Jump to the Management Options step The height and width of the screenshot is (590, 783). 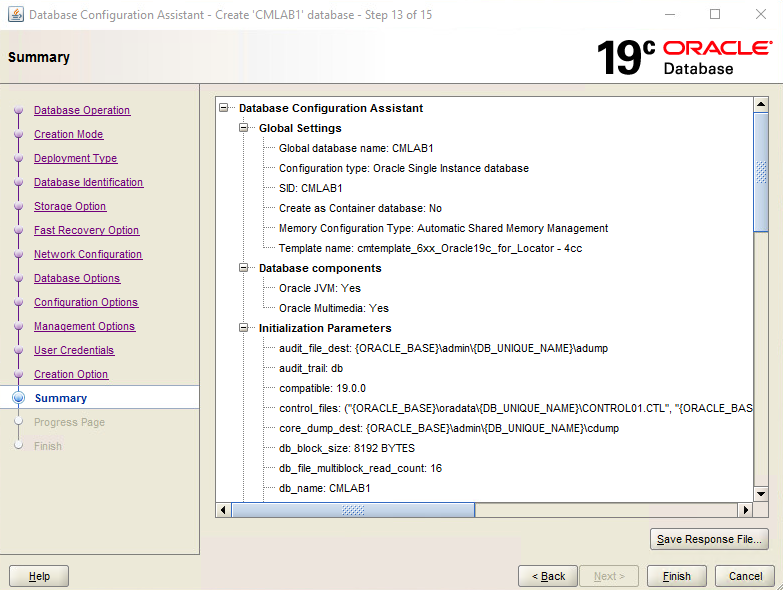click(84, 326)
